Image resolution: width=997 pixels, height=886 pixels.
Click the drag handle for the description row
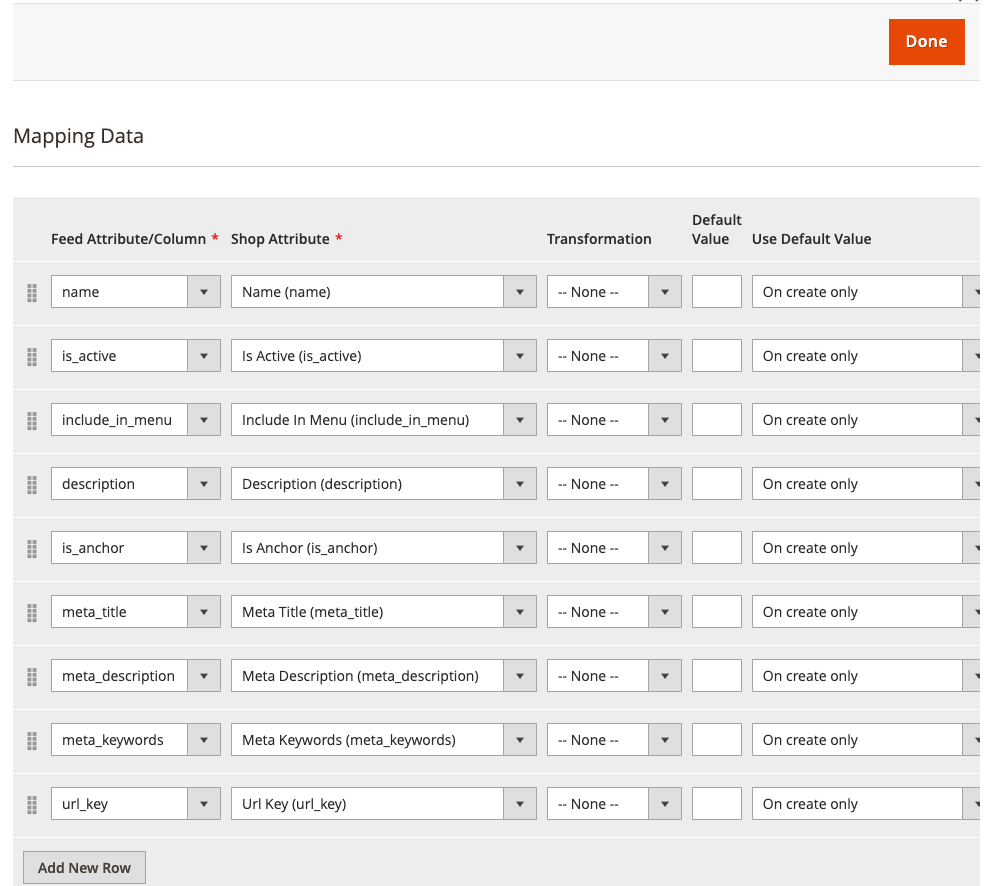tap(32, 485)
